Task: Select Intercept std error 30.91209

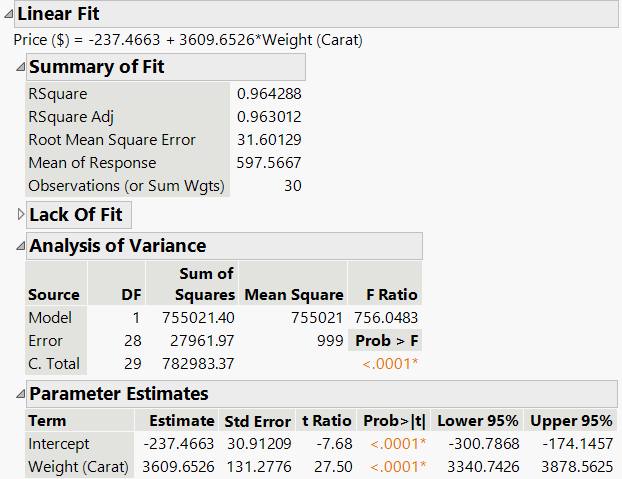Action: tap(259, 444)
